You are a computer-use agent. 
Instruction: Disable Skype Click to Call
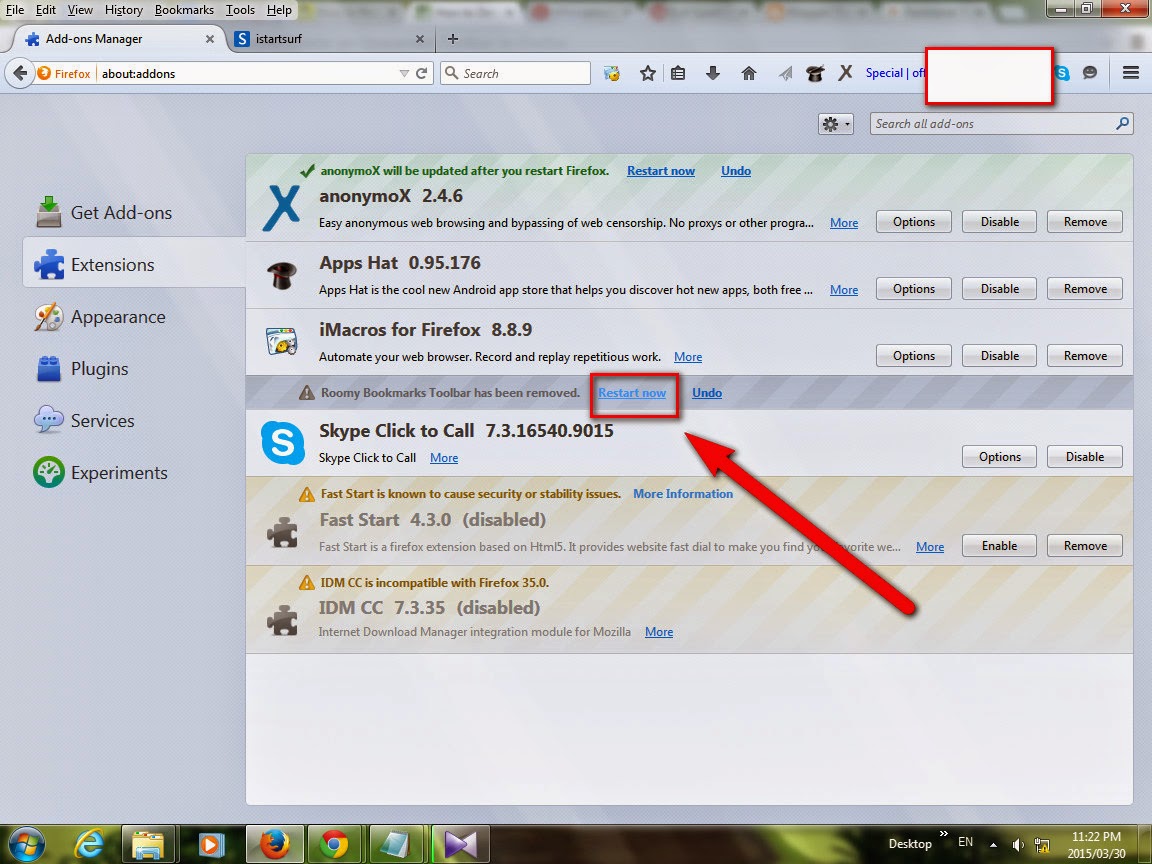click(x=1085, y=456)
